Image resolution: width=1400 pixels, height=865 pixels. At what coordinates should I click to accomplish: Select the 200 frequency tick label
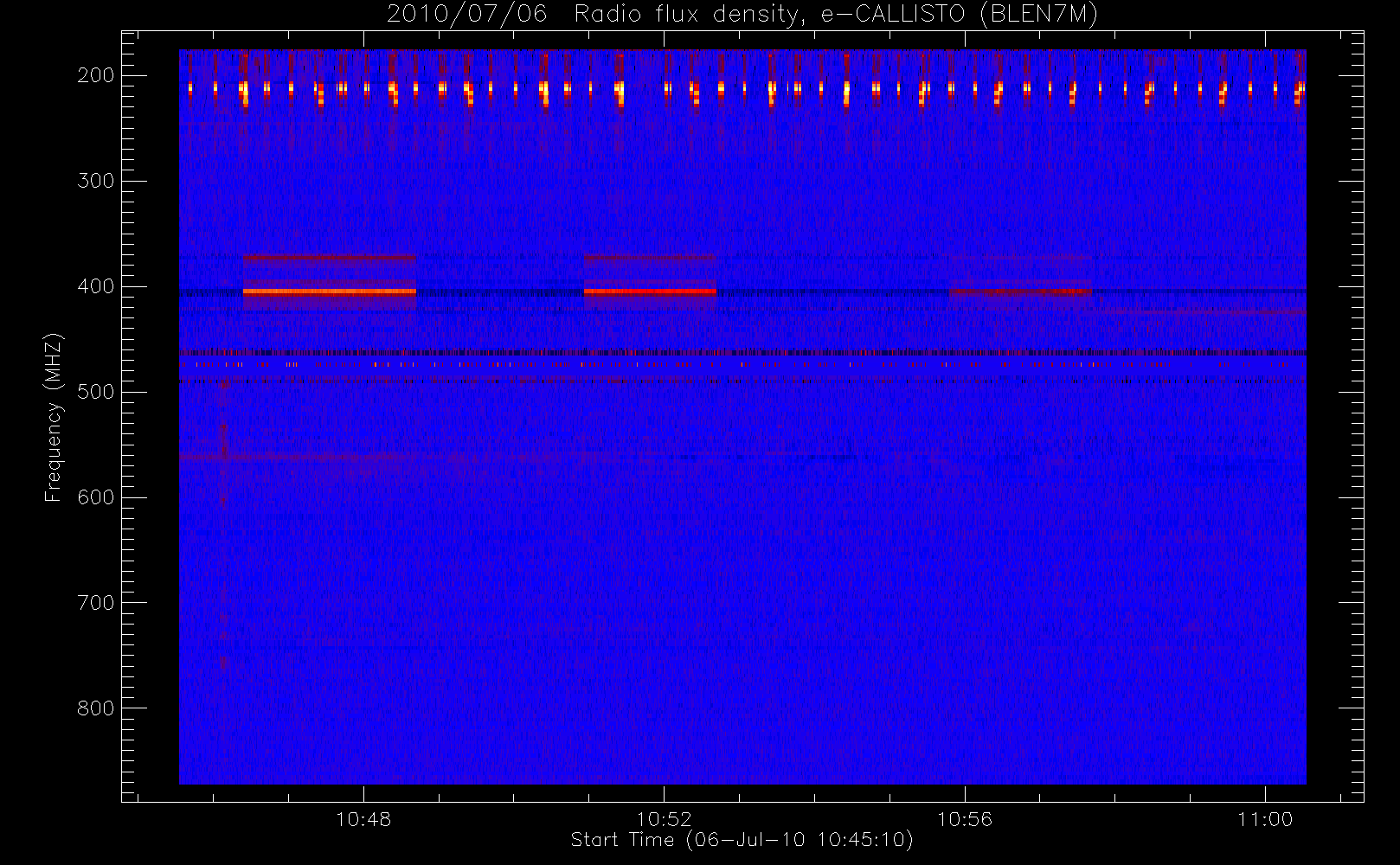pyautogui.click(x=96, y=75)
